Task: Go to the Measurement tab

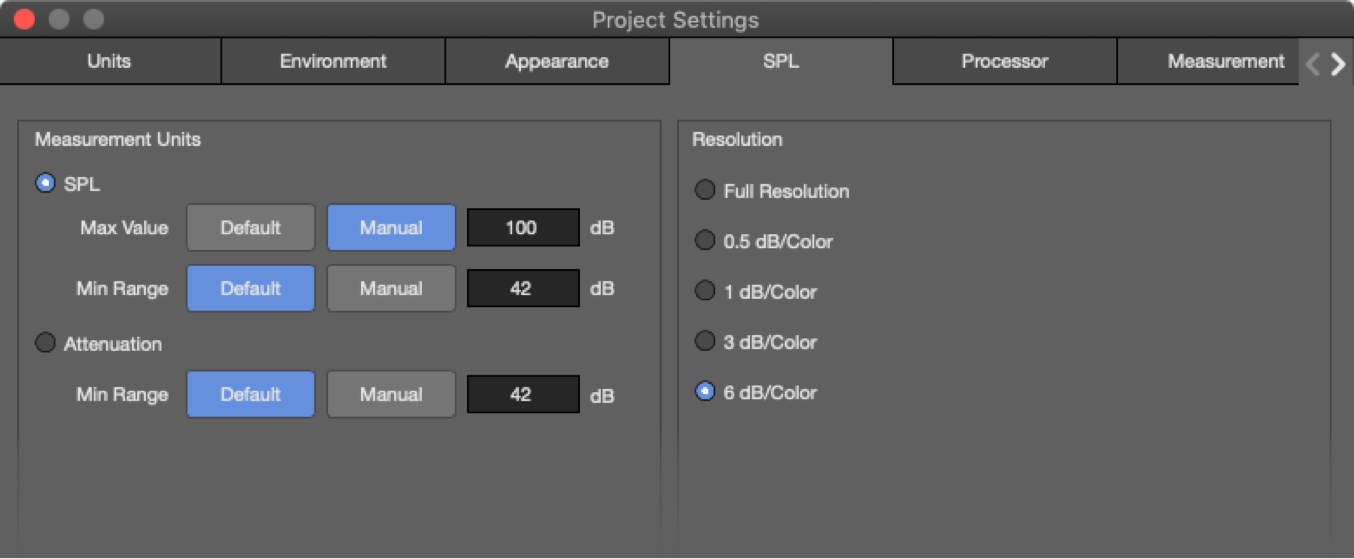Action: coord(1208,61)
